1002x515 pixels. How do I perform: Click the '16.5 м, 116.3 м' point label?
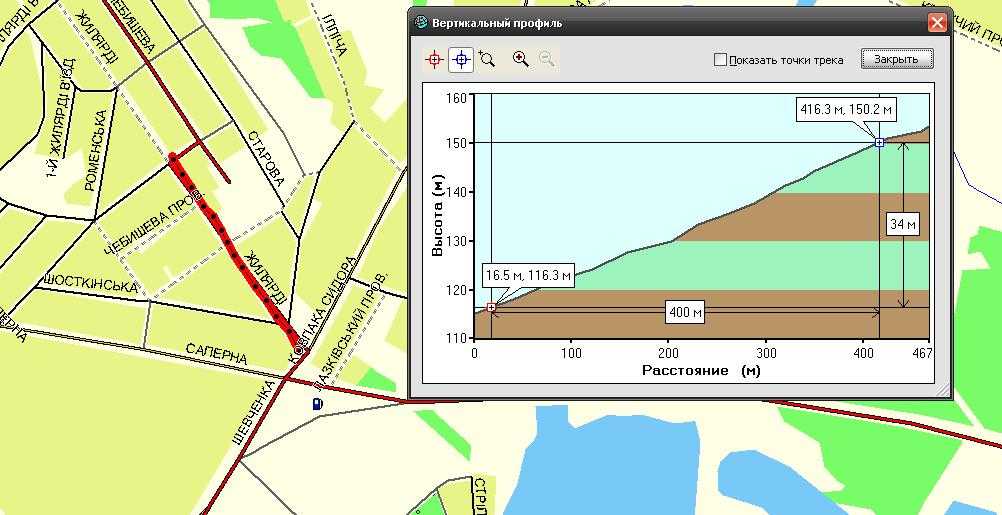click(527, 275)
